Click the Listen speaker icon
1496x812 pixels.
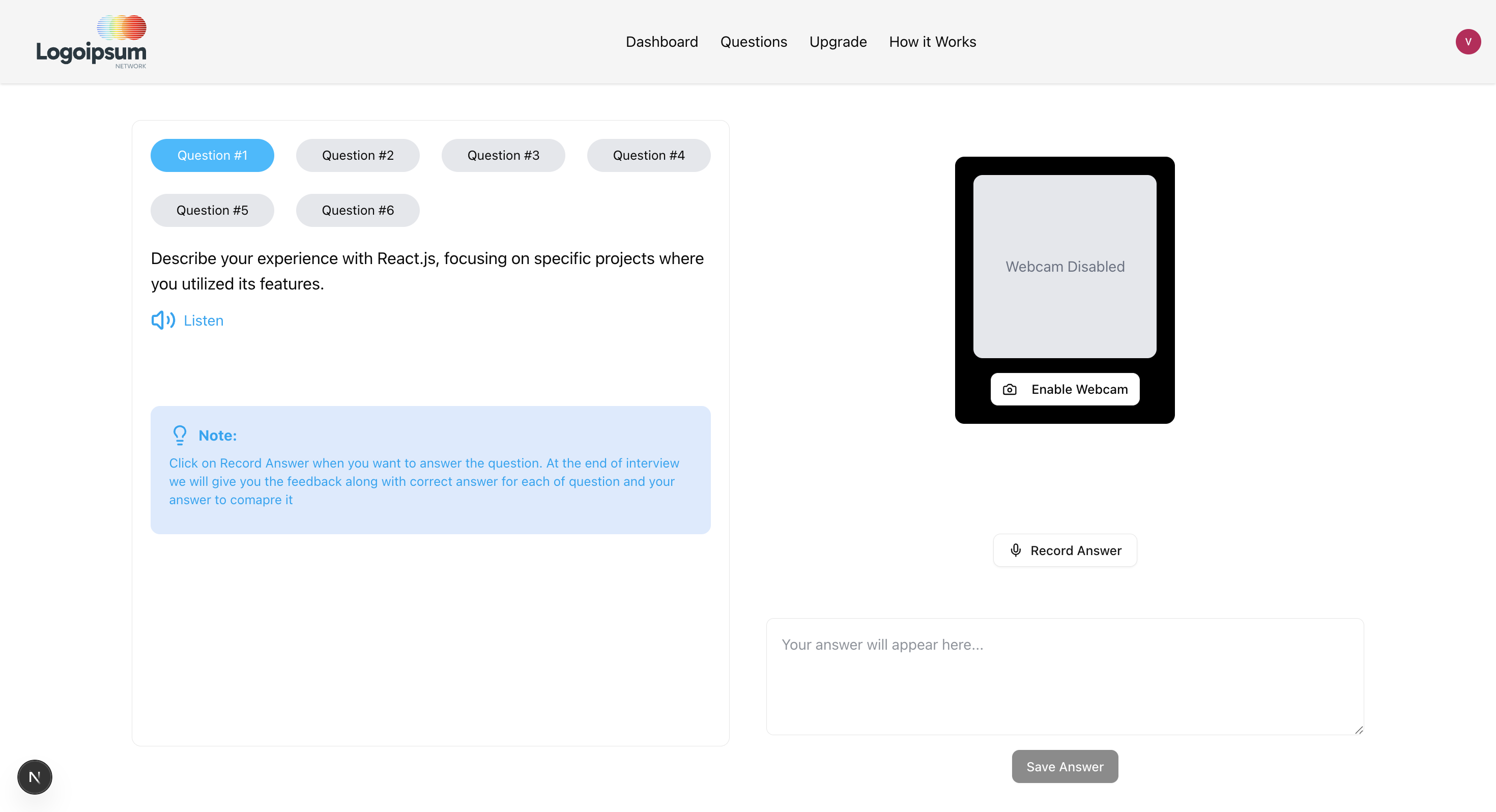click(163, 320)
